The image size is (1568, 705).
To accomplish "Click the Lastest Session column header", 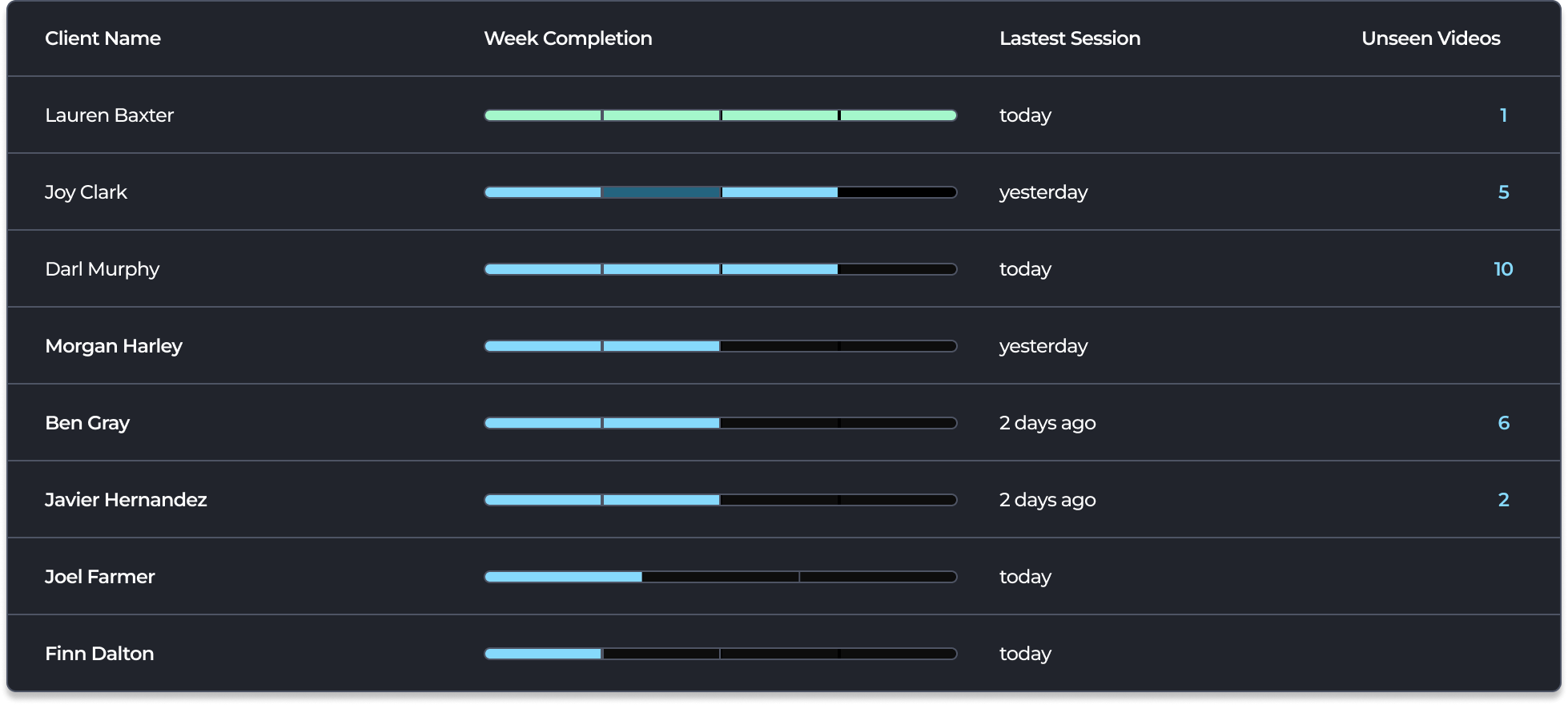I will point(1070,38).
